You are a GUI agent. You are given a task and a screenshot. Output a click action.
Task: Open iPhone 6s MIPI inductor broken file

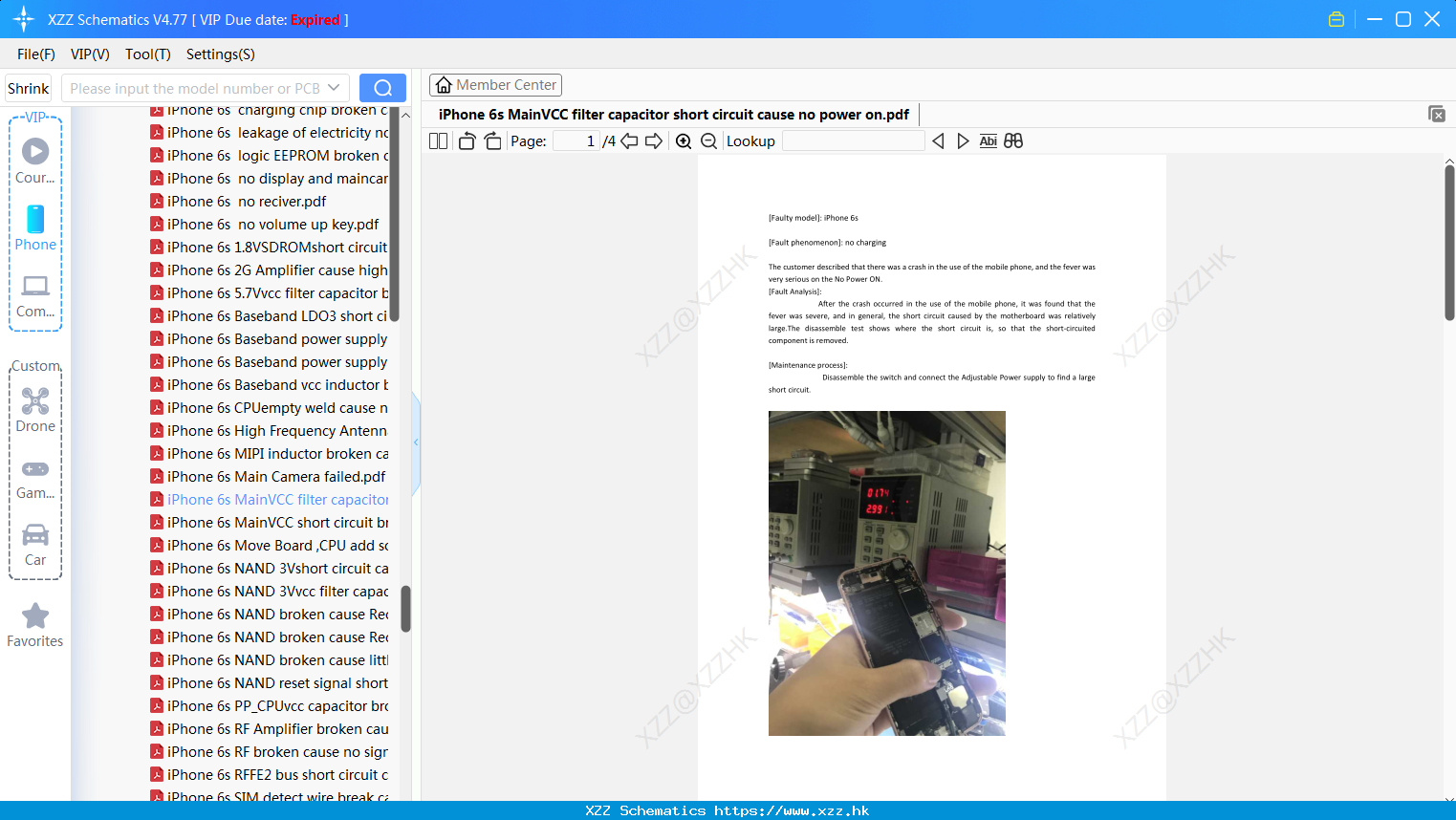click(x=270, y=454)
